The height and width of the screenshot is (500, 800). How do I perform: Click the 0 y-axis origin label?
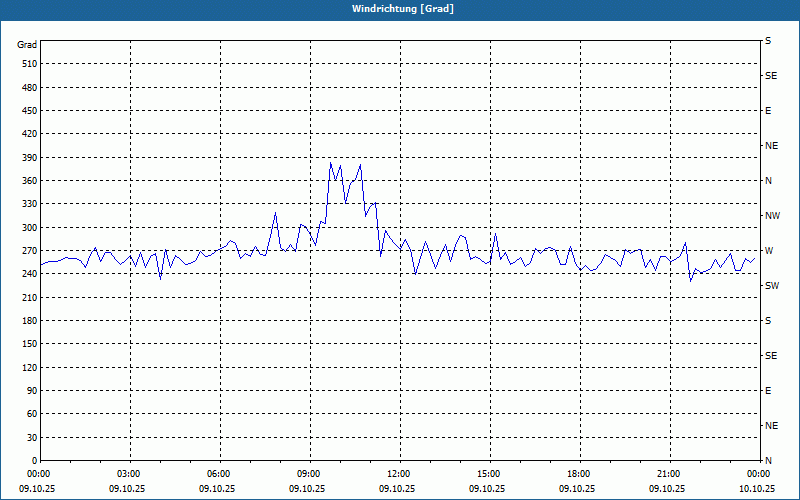[x=34, y=461]
